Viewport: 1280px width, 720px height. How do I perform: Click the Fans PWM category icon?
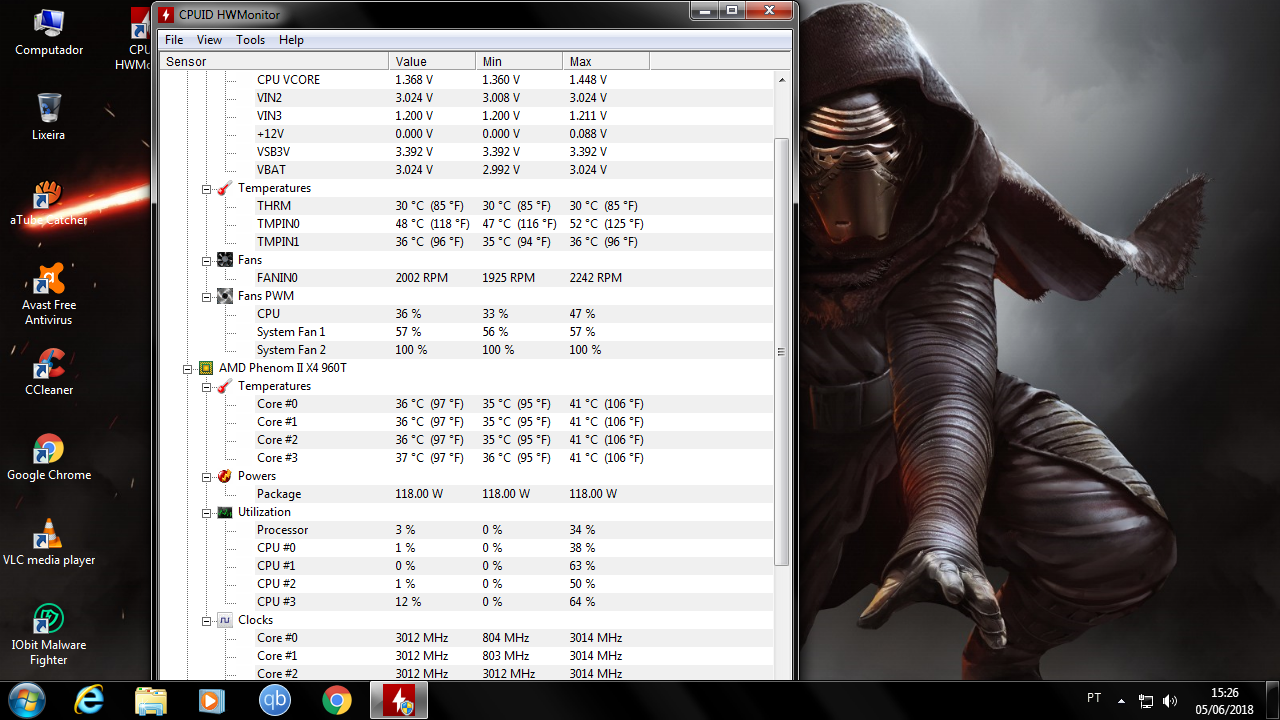tap(225, 296)
